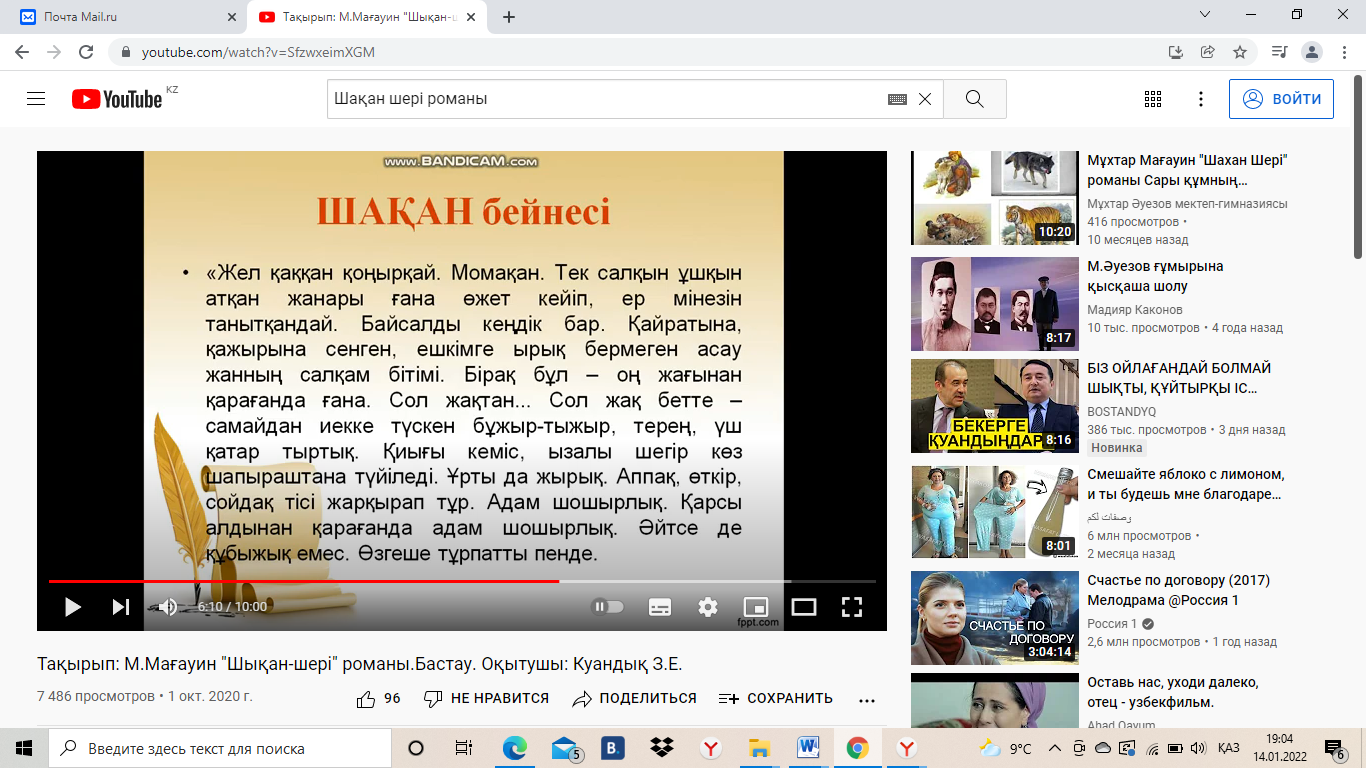The width and height of the screenshot is (1366, 768).
Task: Open YouTube settings three-dot menu
Action: point(1201,99)
